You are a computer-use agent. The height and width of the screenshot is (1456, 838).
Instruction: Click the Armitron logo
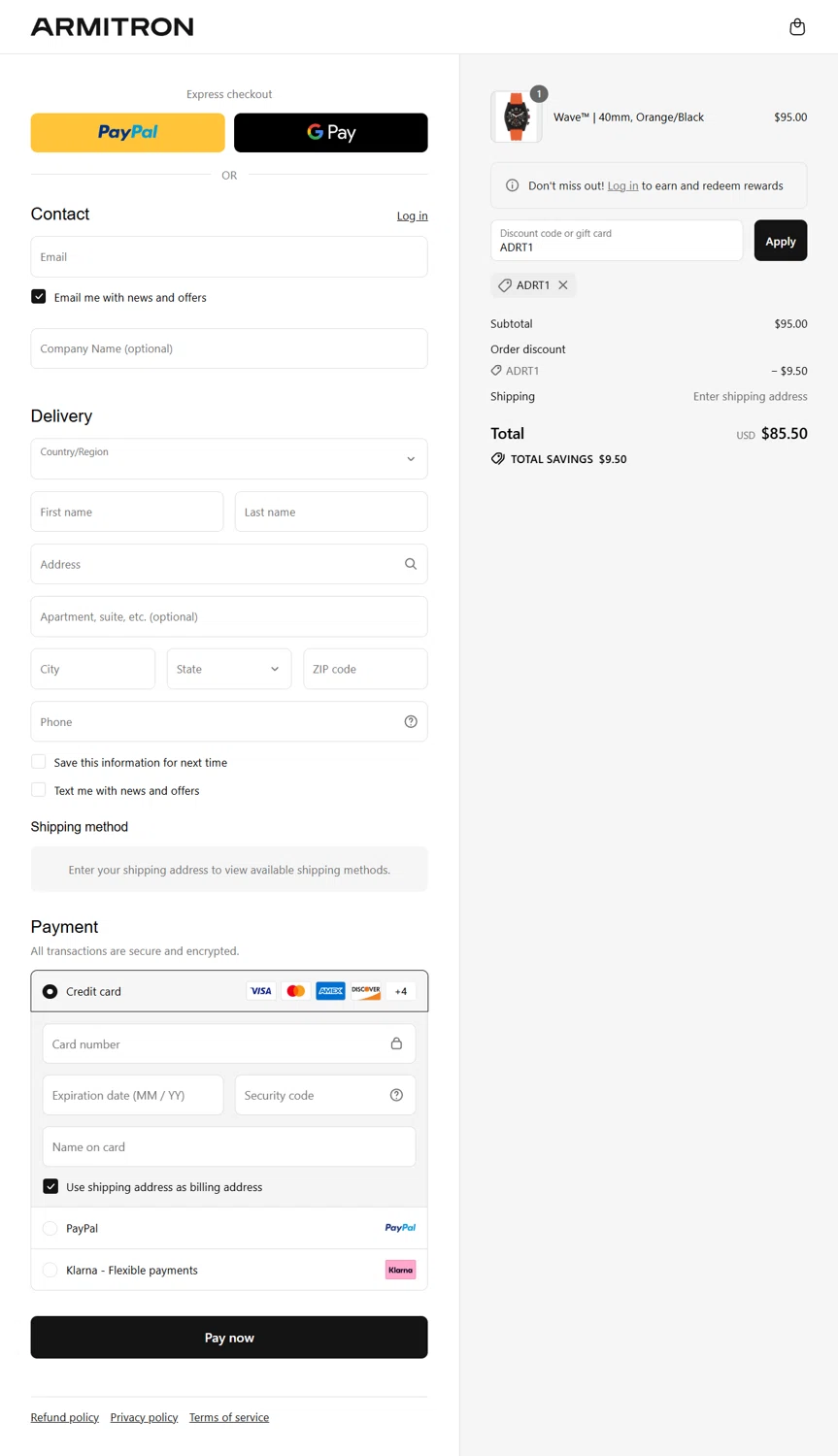(112, 27)
